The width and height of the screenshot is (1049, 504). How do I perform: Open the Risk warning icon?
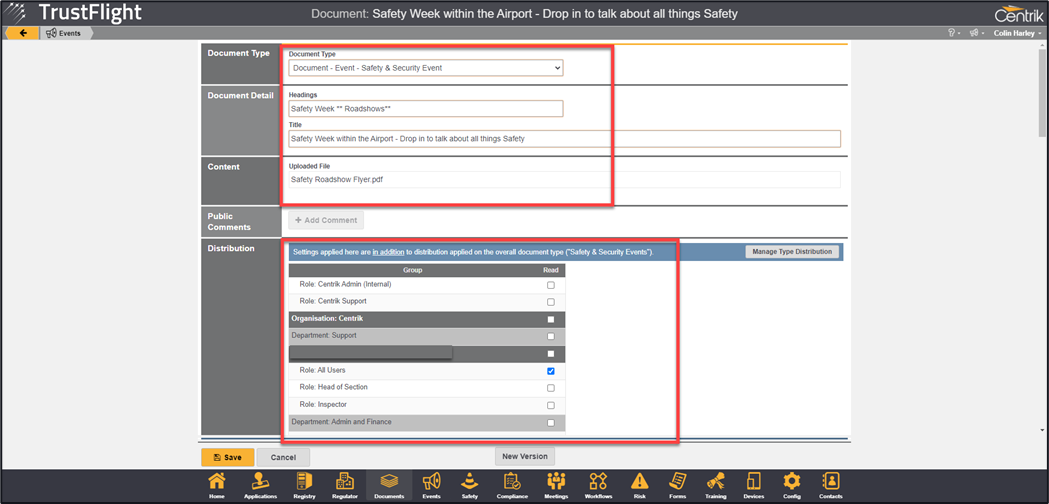pos(639,484)
